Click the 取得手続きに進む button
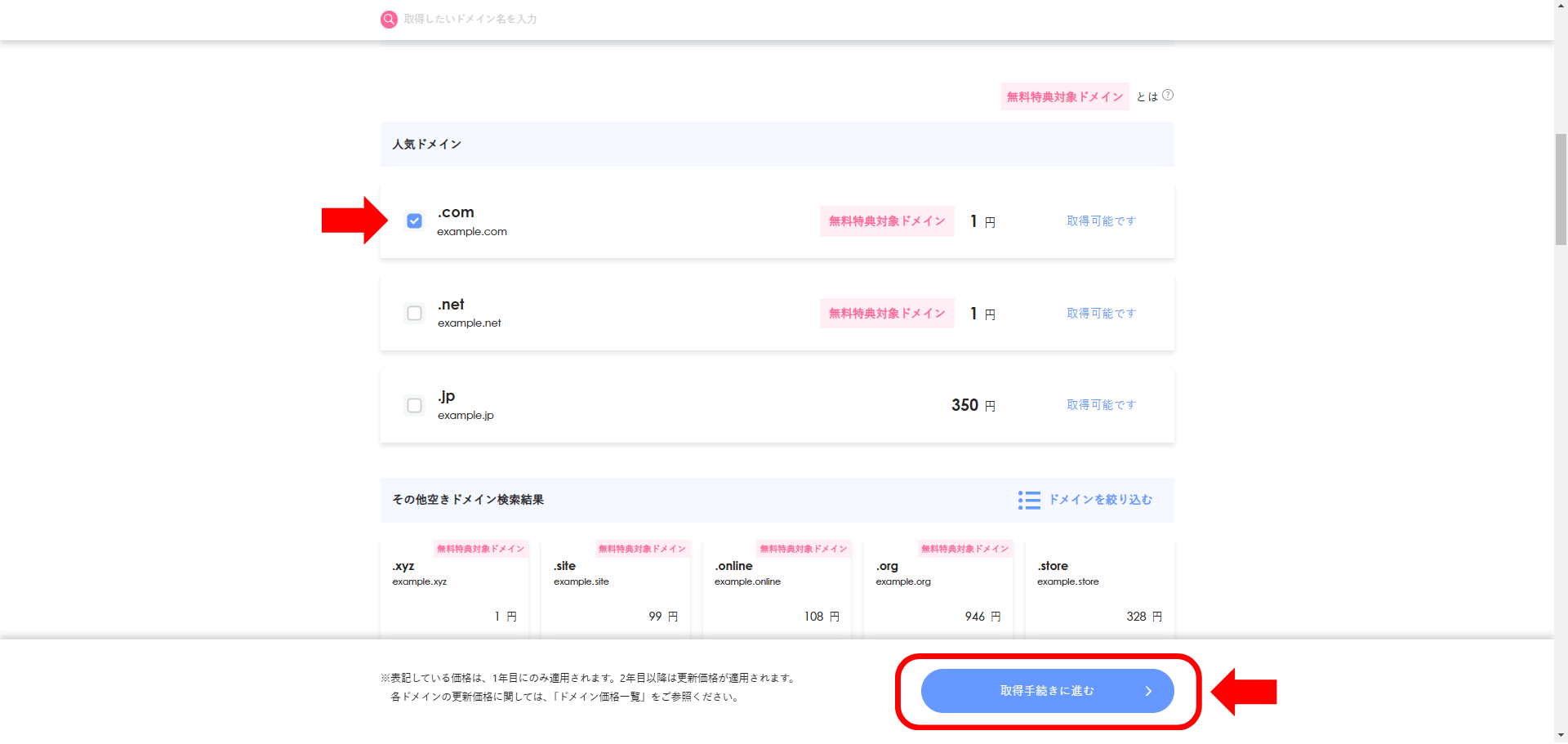 point(1048,691)
